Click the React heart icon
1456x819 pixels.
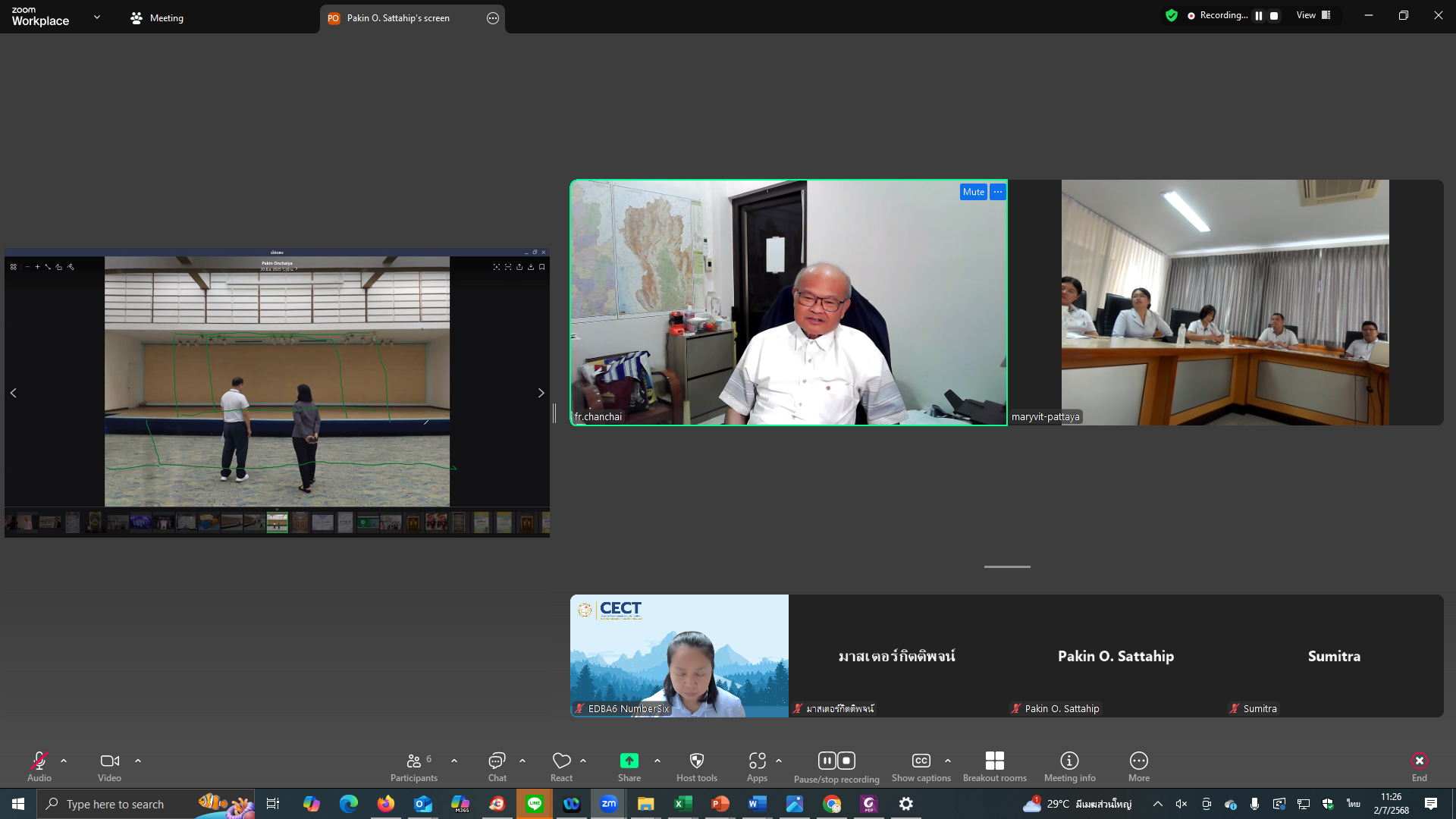(x=561, y=761)
